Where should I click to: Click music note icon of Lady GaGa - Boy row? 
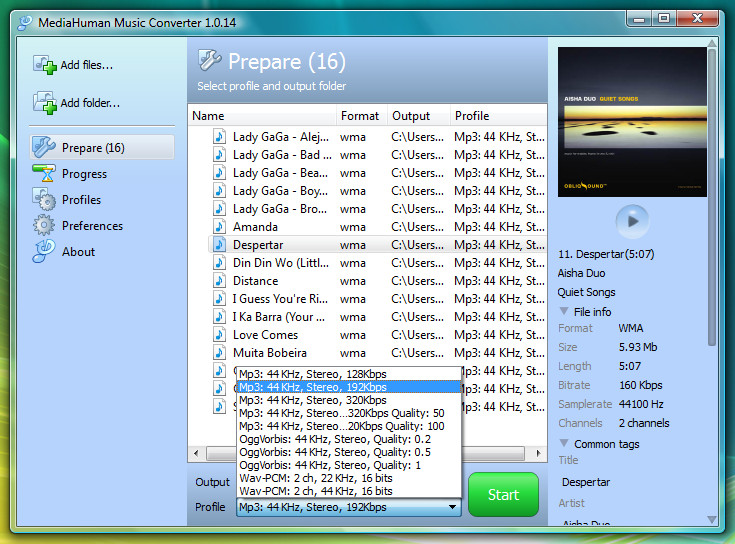(x=219, y=190)
